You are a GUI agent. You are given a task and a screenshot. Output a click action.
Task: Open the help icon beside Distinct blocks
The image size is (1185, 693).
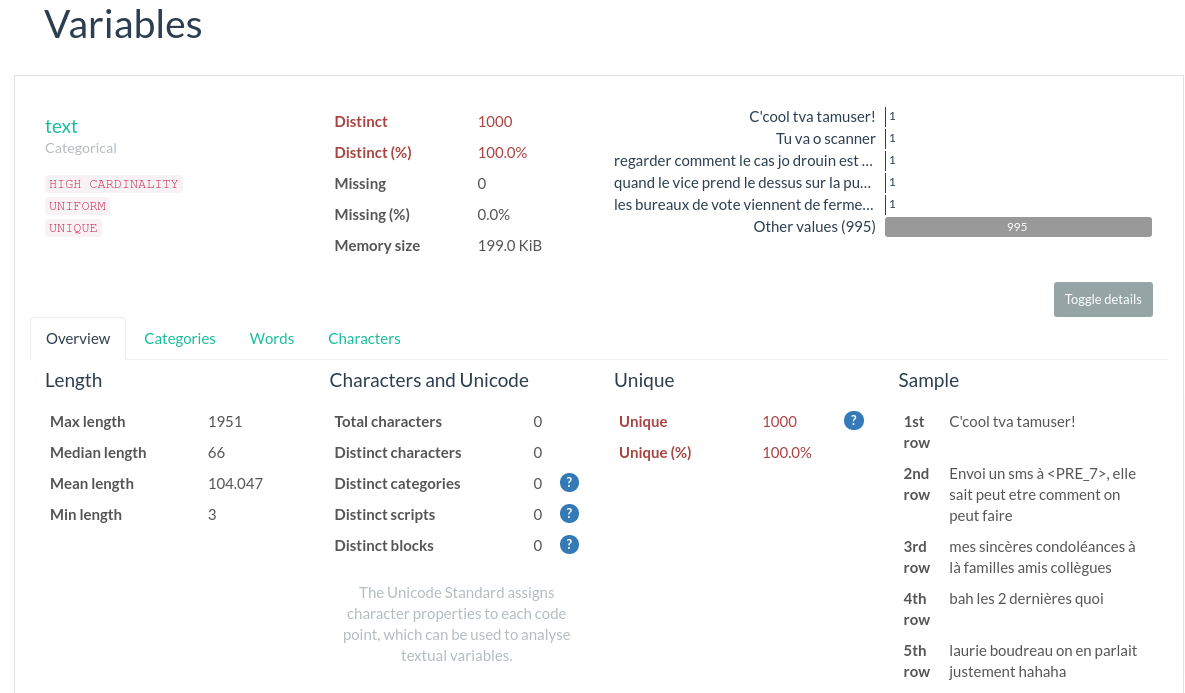click(x=569, y=544)
